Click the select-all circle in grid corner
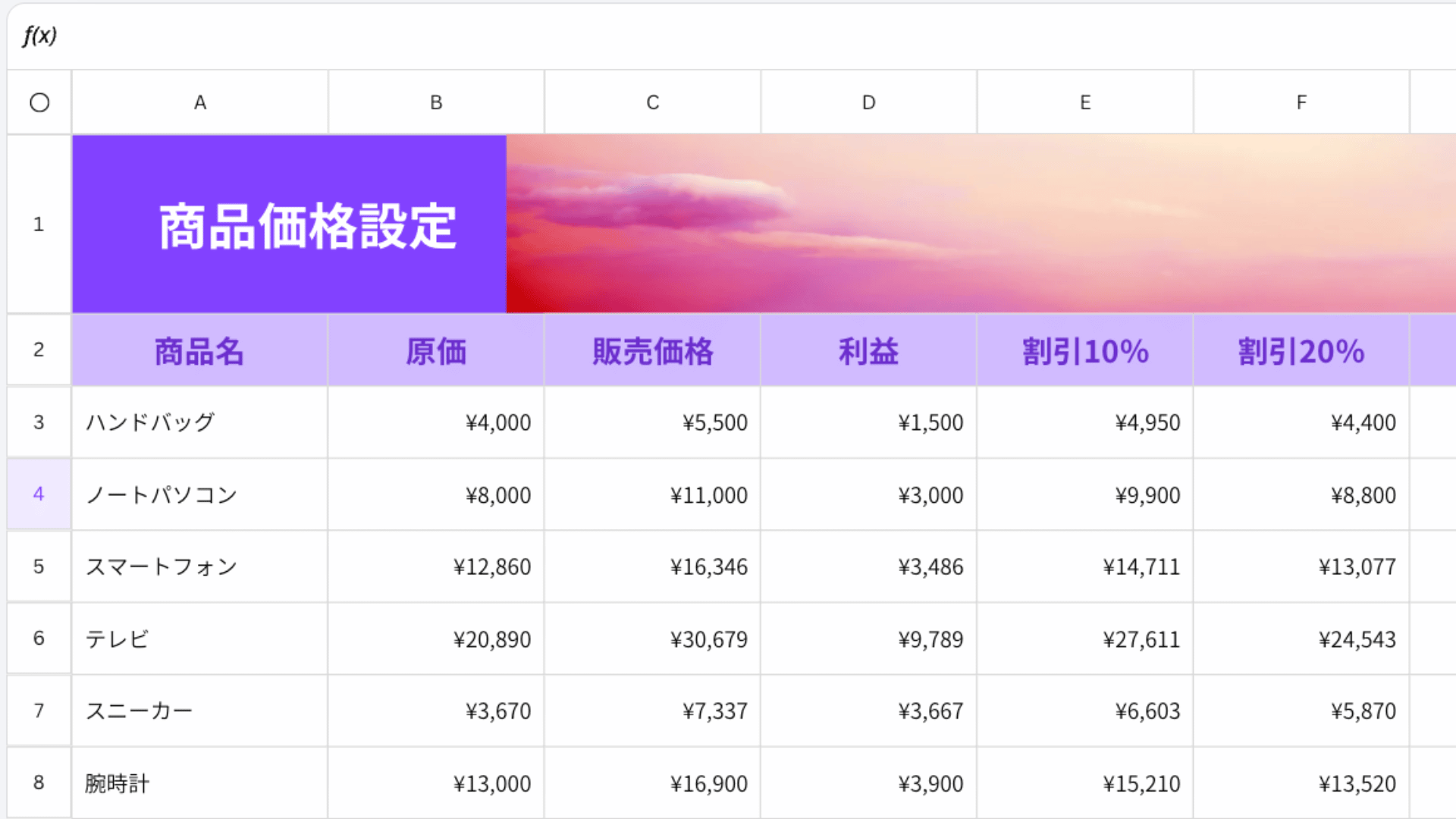 tap(39, 102)
